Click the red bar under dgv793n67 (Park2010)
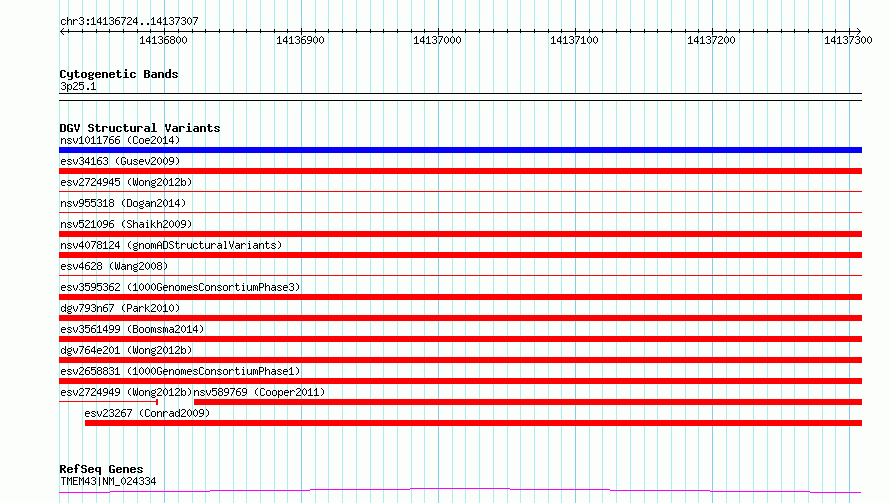The image size is (890, 503). (x=460, y=318)
